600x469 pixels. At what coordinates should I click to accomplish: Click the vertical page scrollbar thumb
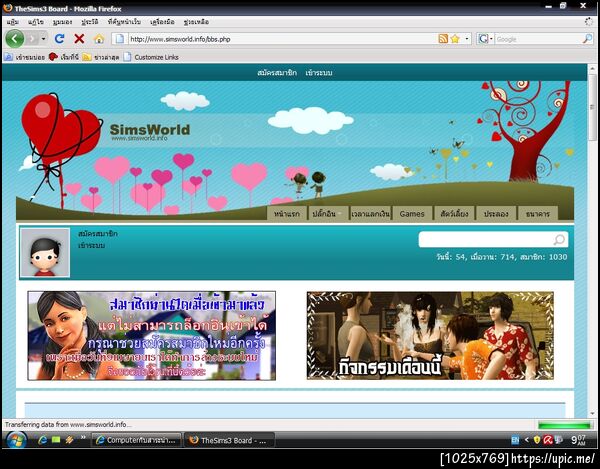(592, 106)
